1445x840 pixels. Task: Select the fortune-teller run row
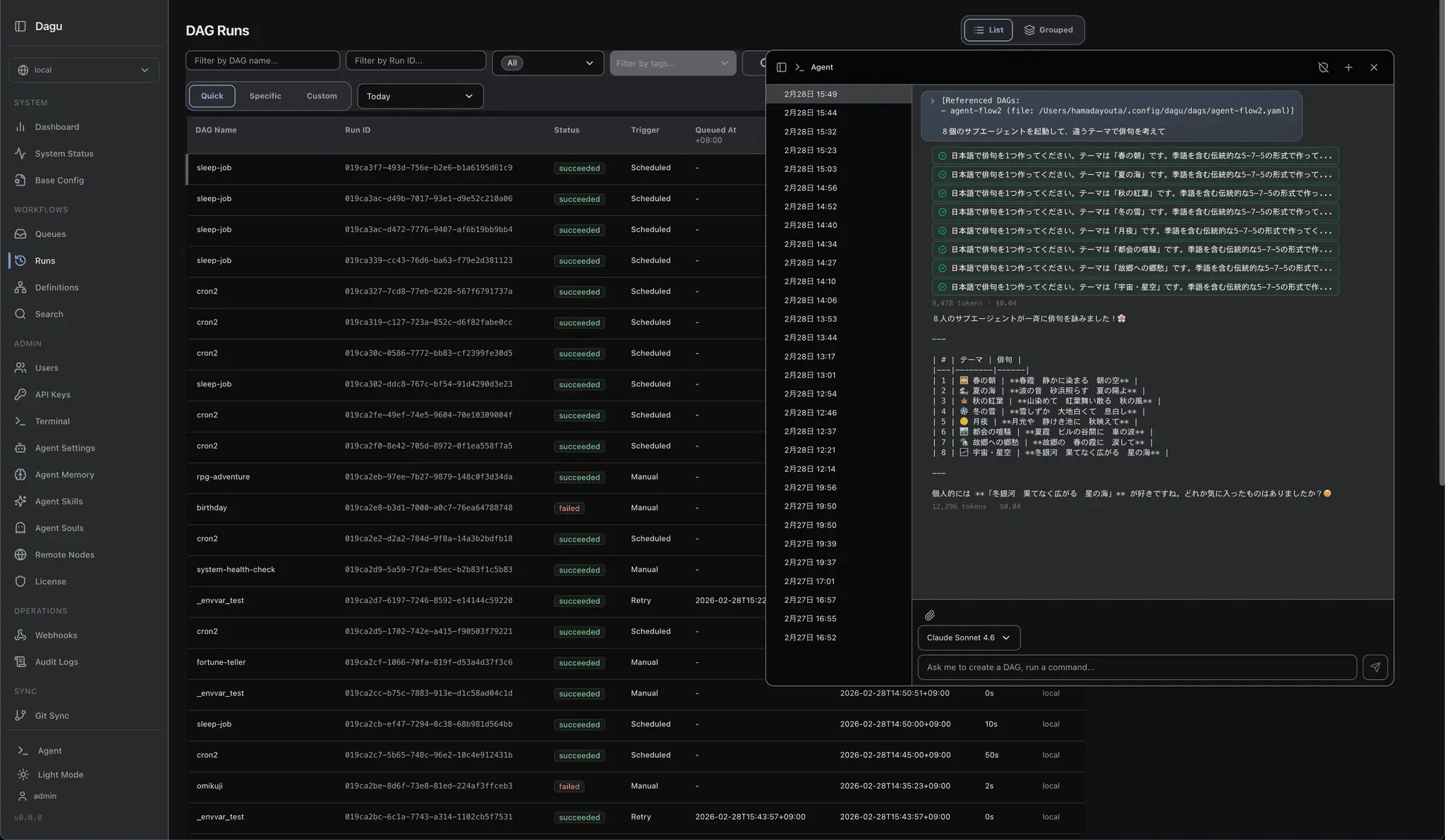pos(476,663)
